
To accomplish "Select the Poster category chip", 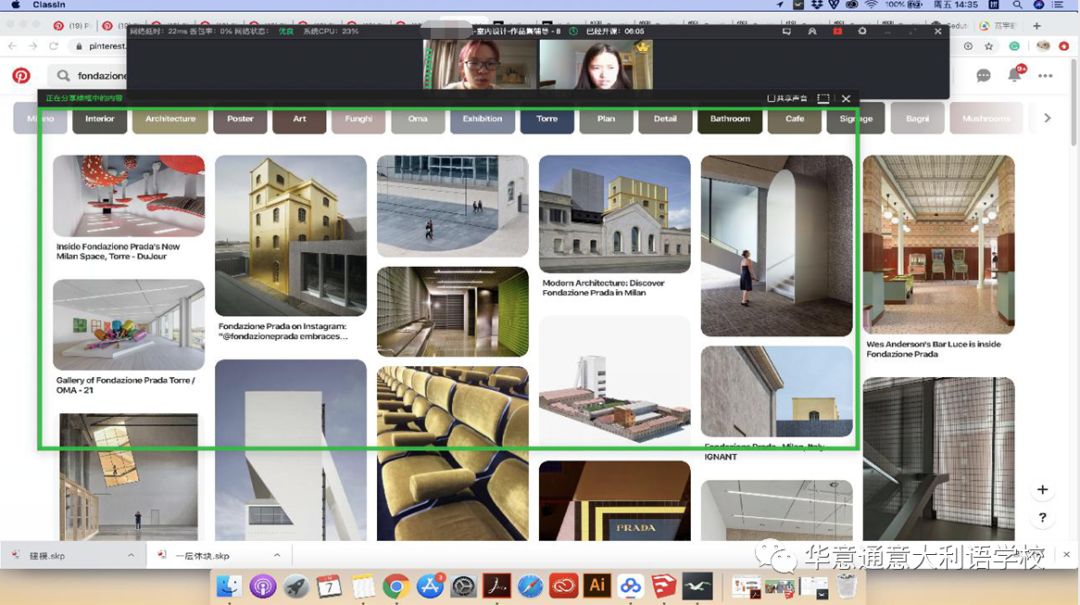I will point(240,119).
